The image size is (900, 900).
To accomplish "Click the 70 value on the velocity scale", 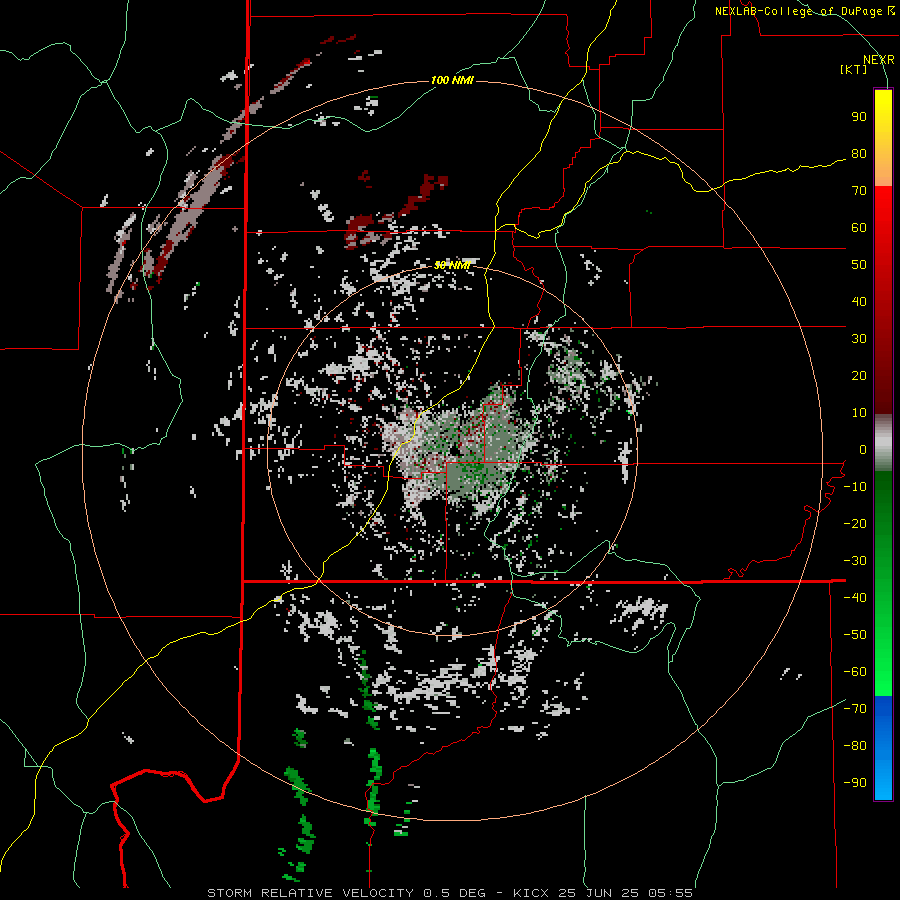I will 859,191.
